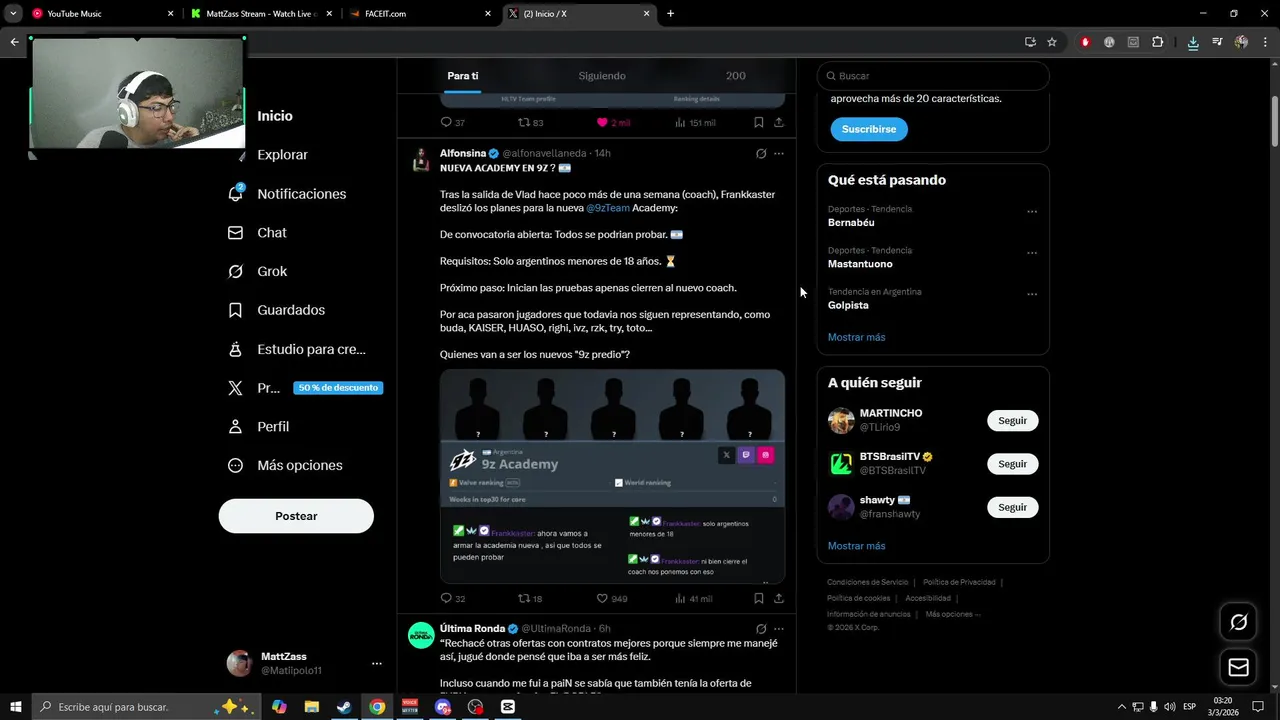Switch to the Siguiendo tab
The width and height of the screenshot is (1280, 720).
(x=602, y=76)
